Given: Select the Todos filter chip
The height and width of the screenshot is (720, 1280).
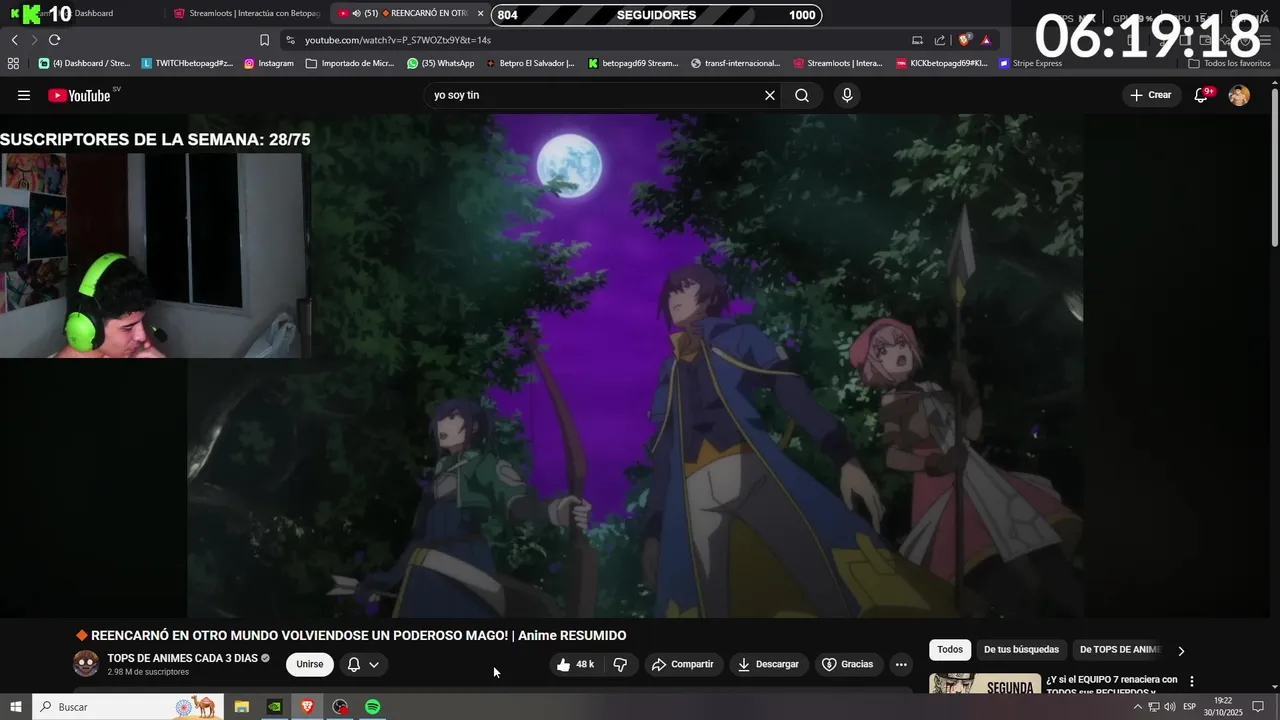Looking at the screenshot, I should pyautogui.click(x=950, y=649).
